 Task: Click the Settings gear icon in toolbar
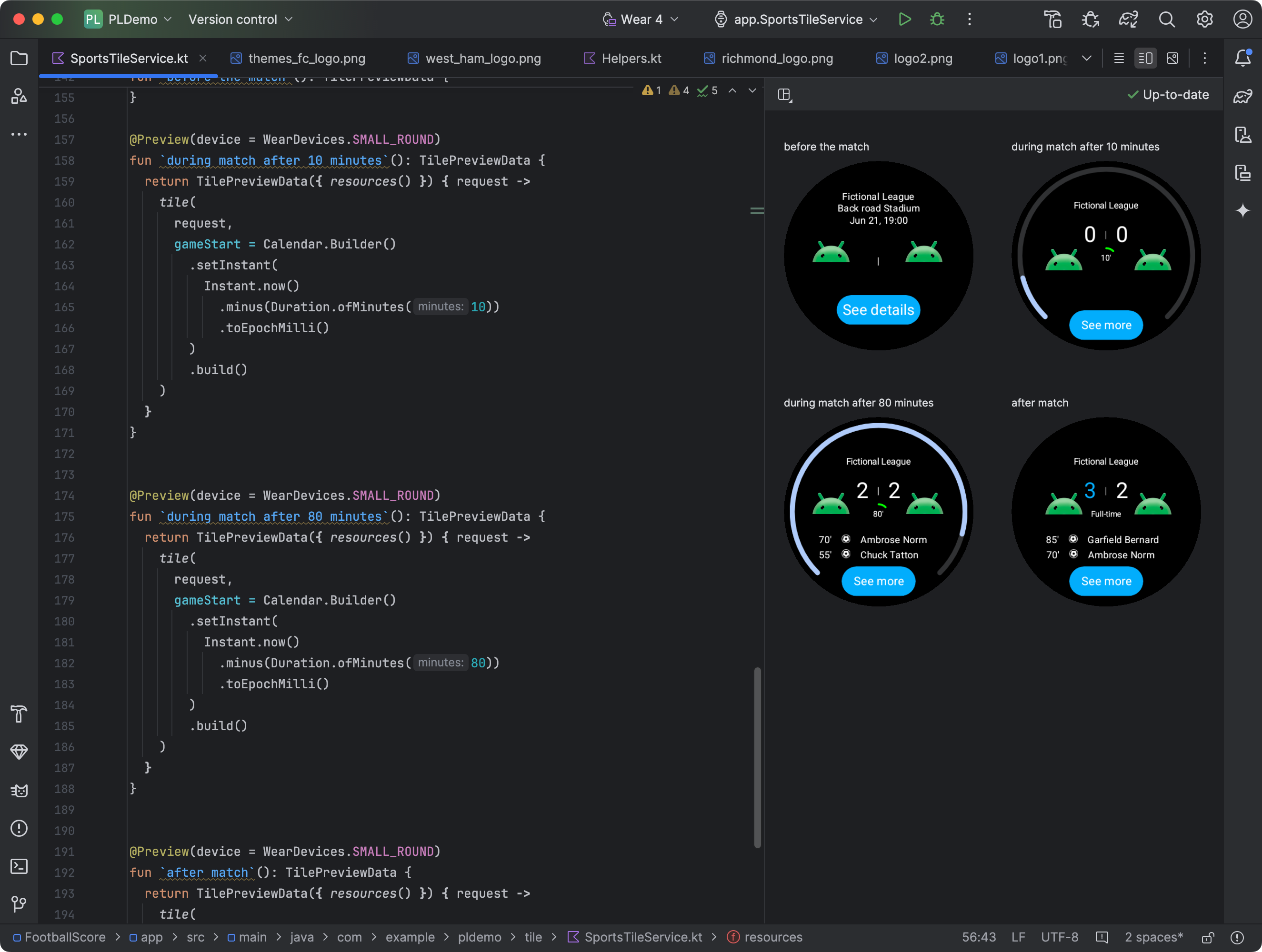coord(1205,19)
